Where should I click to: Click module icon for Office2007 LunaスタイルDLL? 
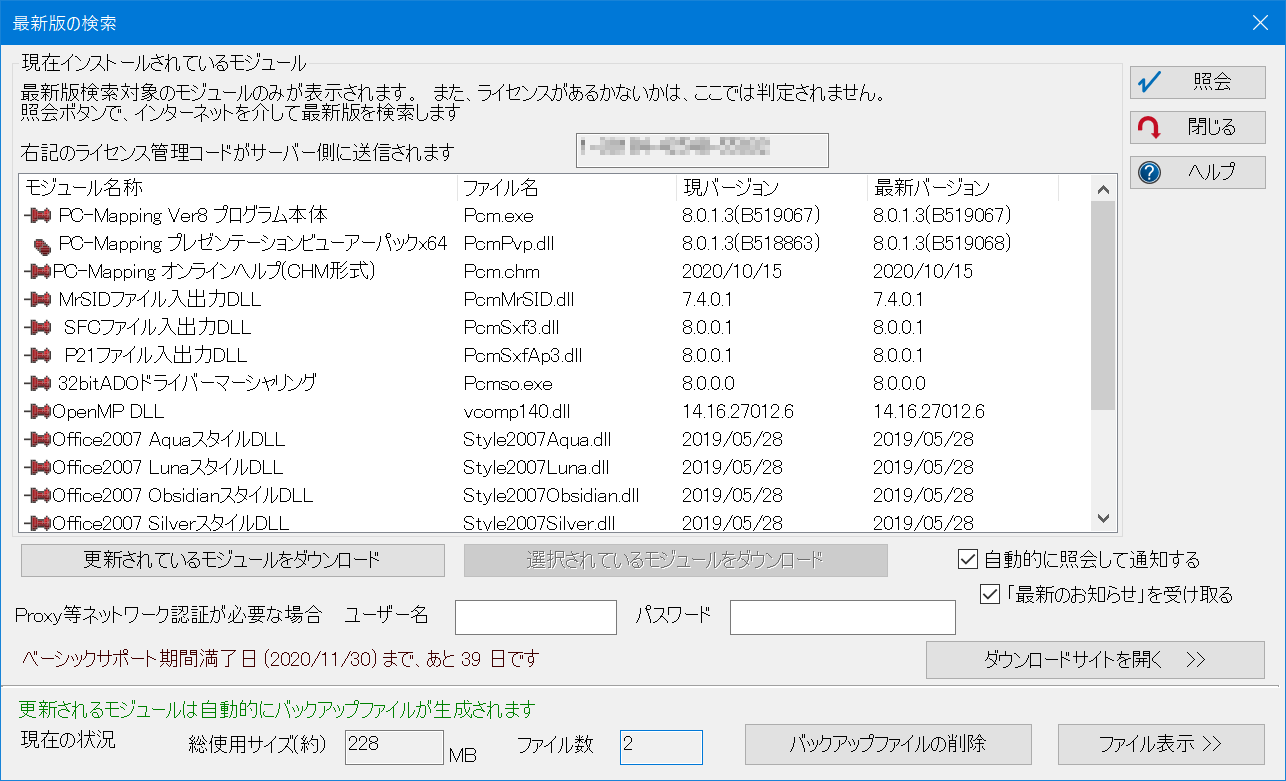38,467
